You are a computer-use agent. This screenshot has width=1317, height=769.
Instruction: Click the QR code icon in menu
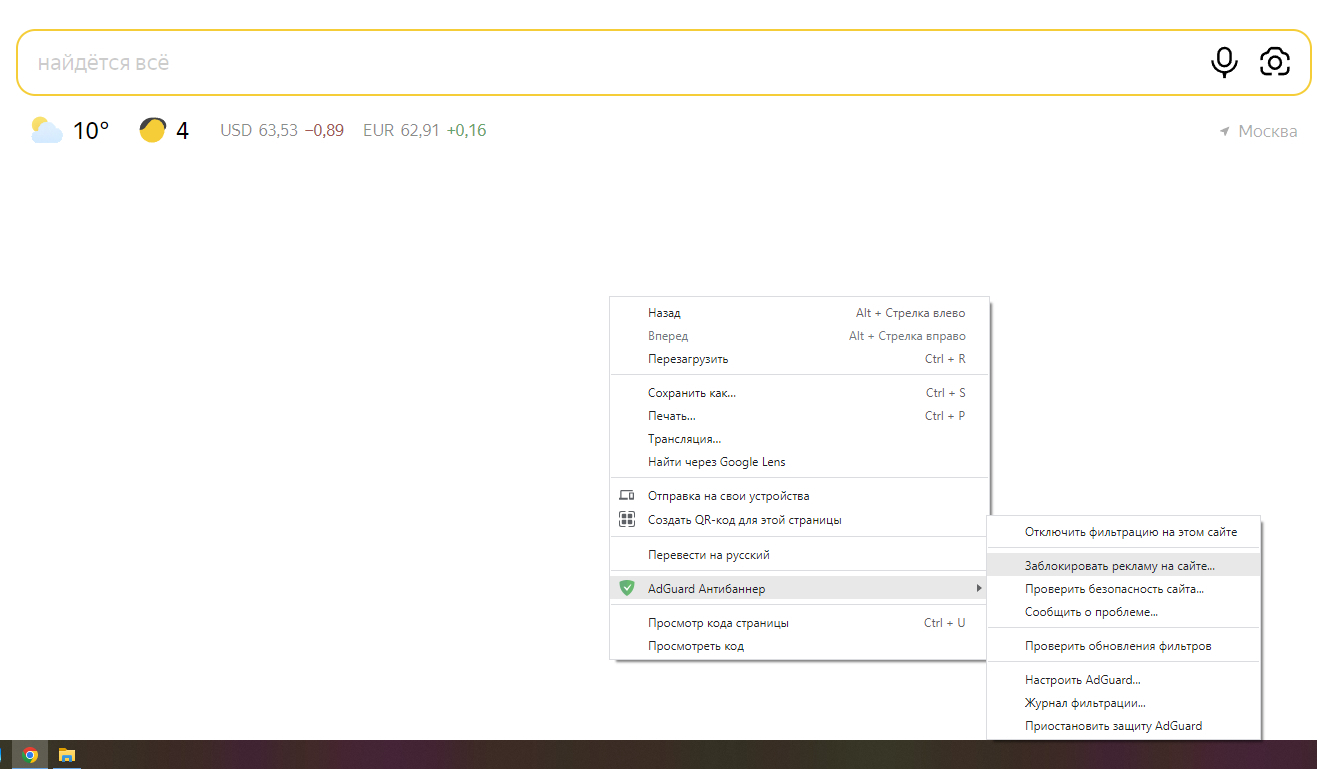coord(627,519)
